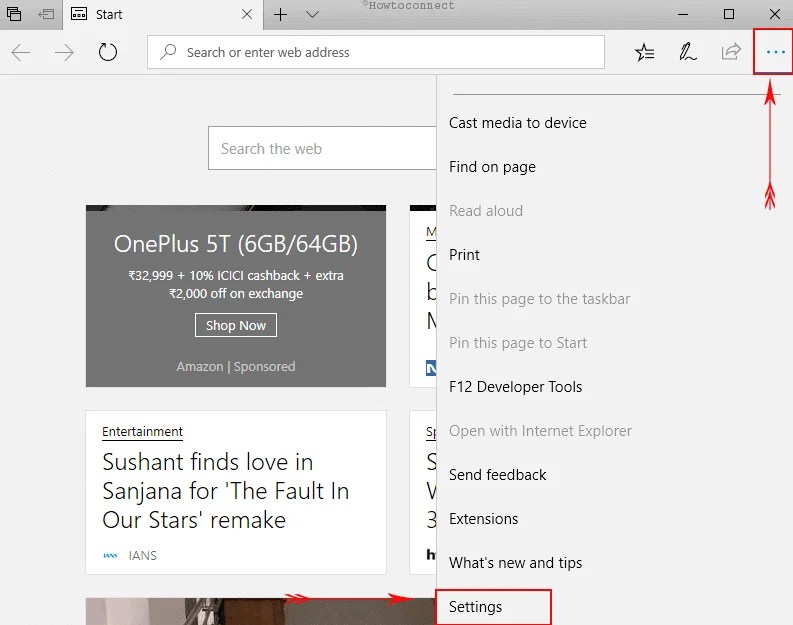Choose Find on page

[492, 167]
